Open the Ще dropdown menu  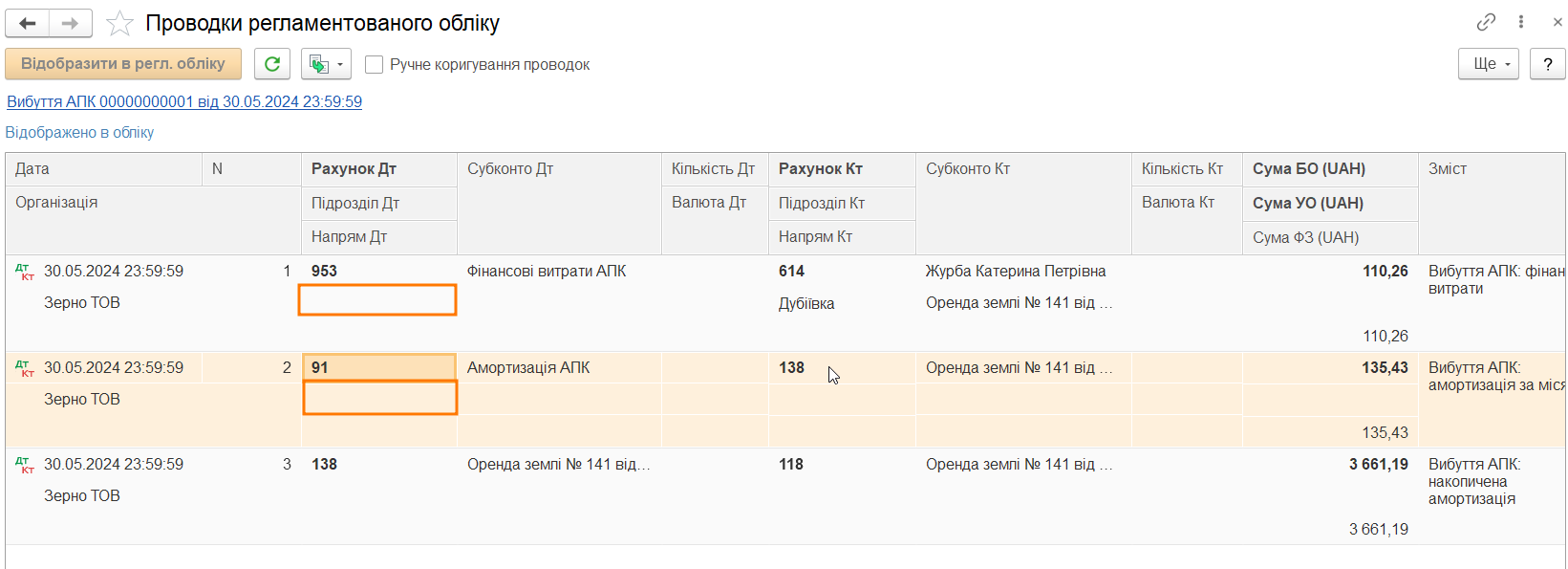click(1488, 64)
